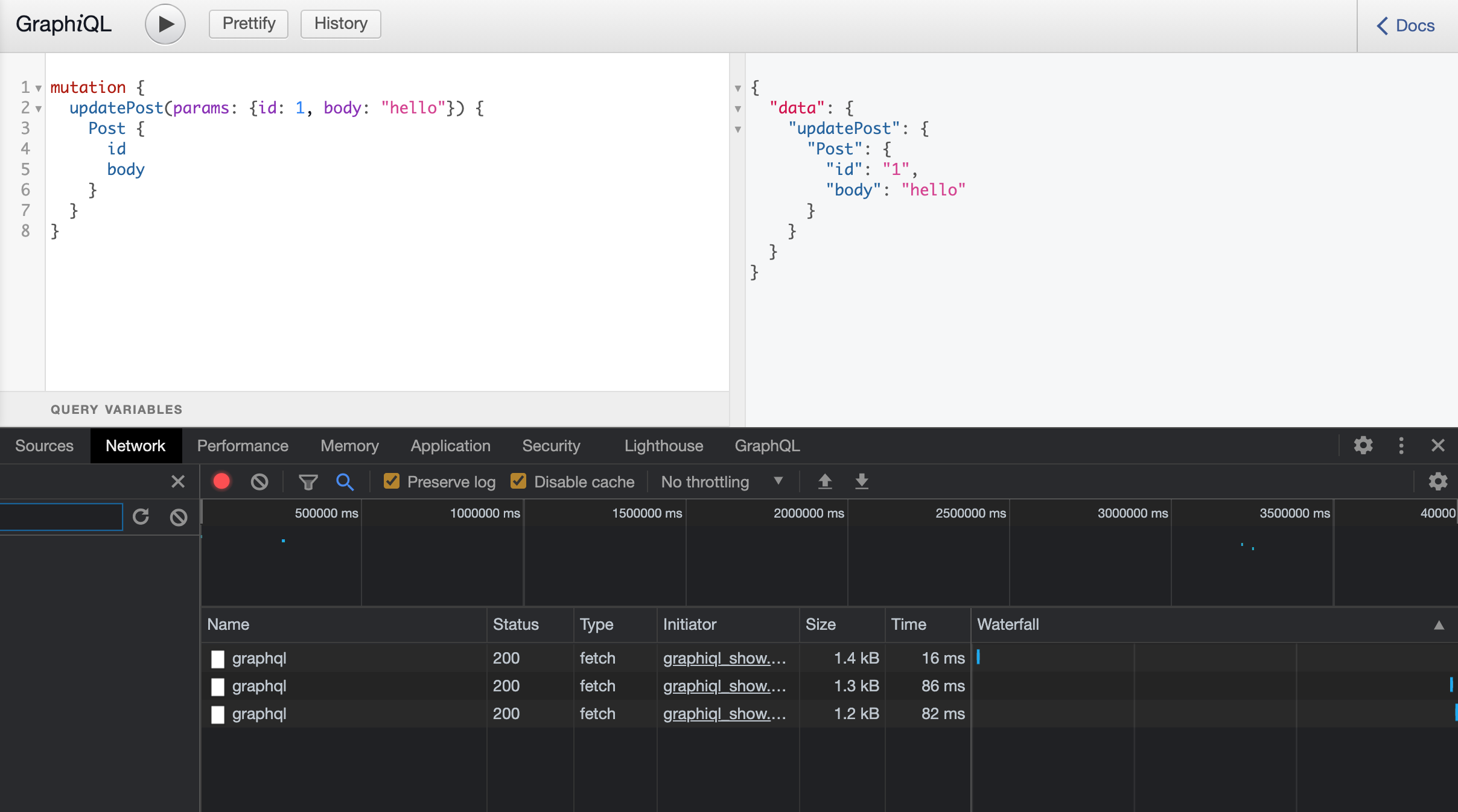Go to the Security tab

point(551,446)
